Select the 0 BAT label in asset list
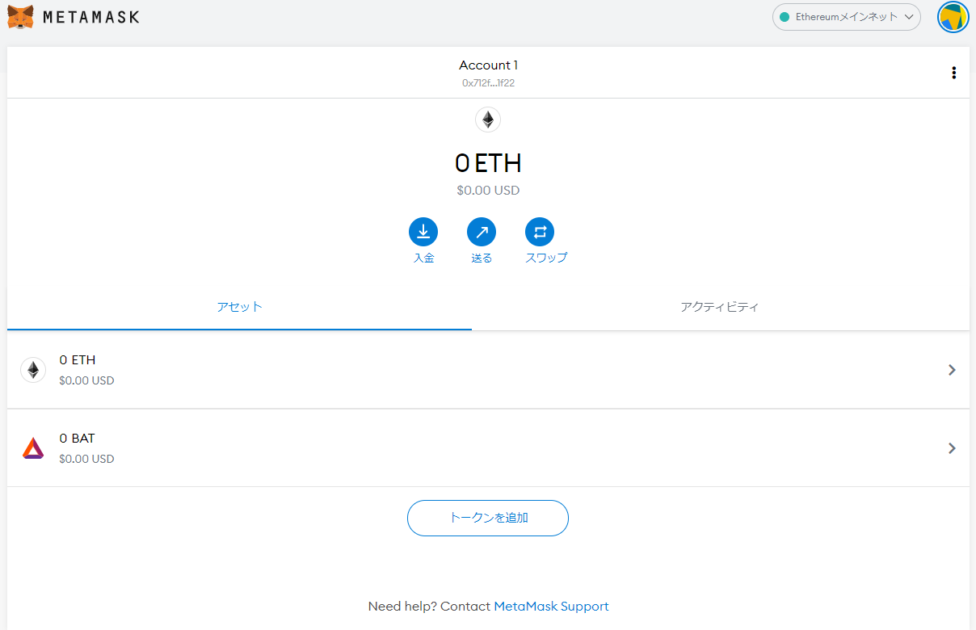The height and width of the screenshot is (630, 976). (77, 438)
